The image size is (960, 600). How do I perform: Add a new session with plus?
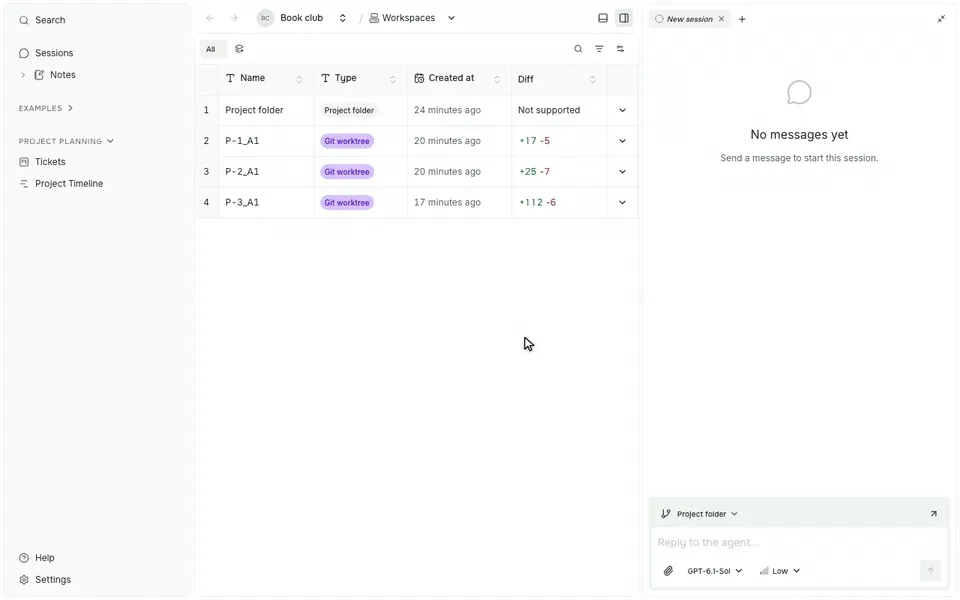click(742, 19)
